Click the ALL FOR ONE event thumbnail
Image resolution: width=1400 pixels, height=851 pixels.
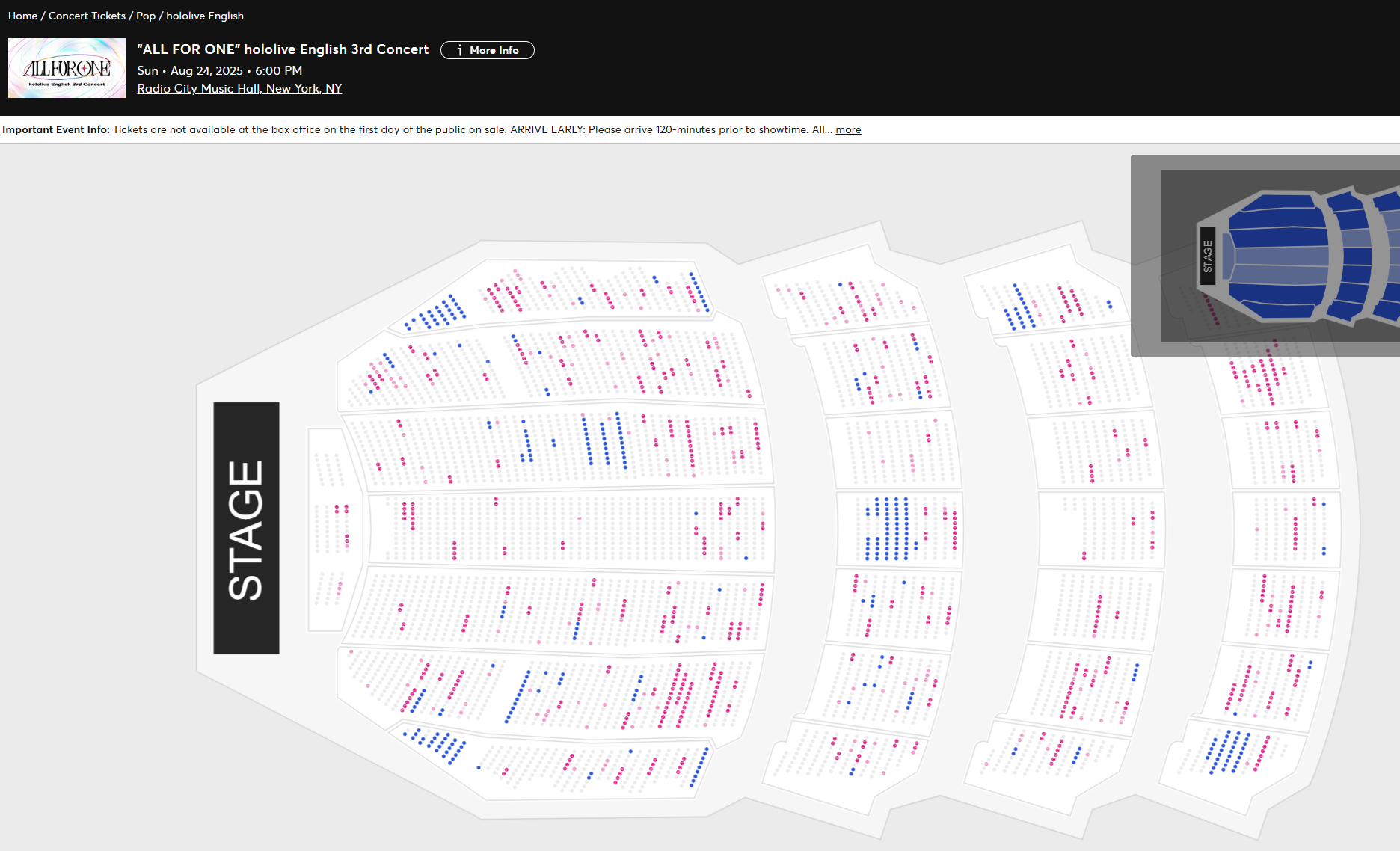pyautogui.click(x=67, y=68)
